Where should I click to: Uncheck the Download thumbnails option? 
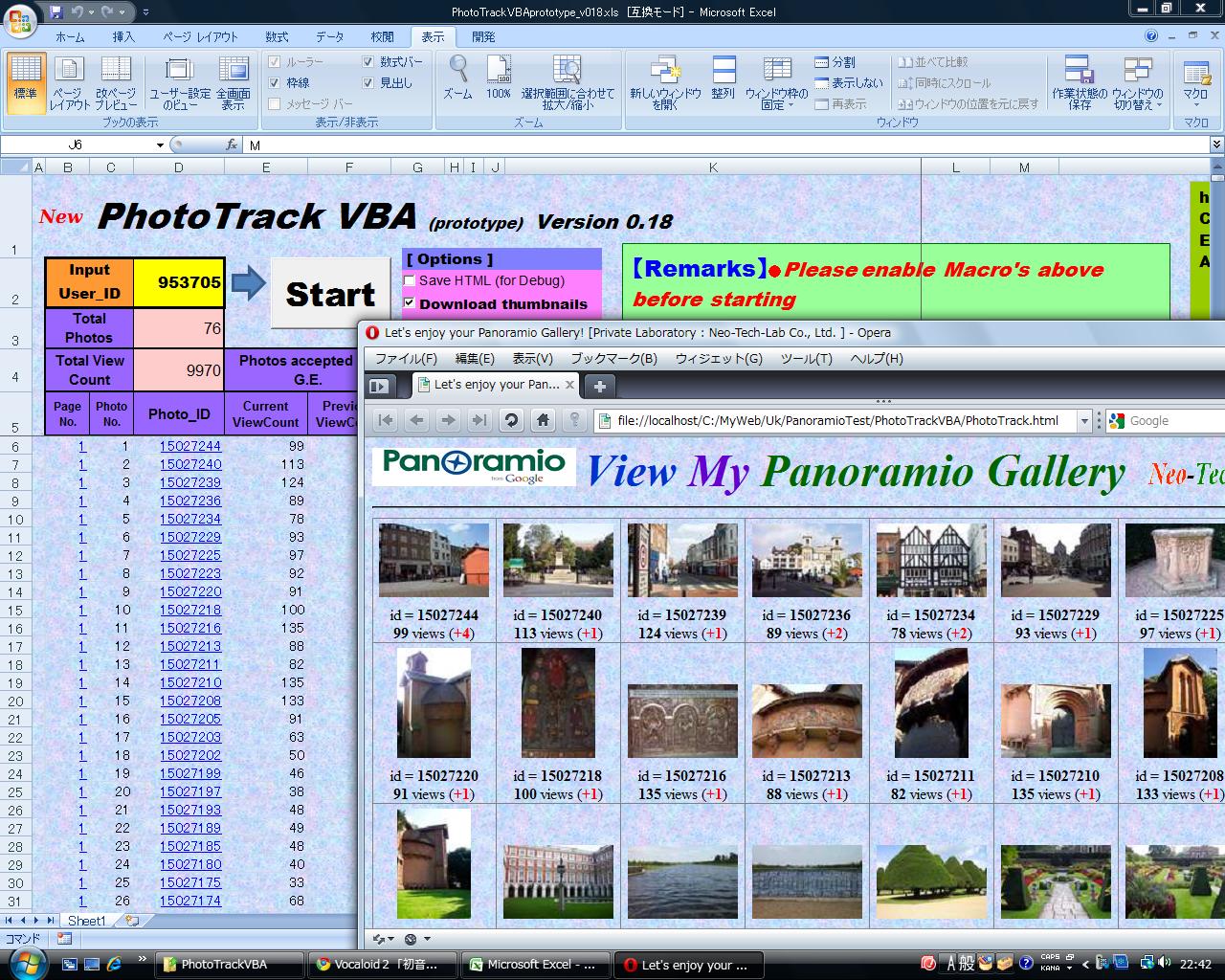coord(410,303)
